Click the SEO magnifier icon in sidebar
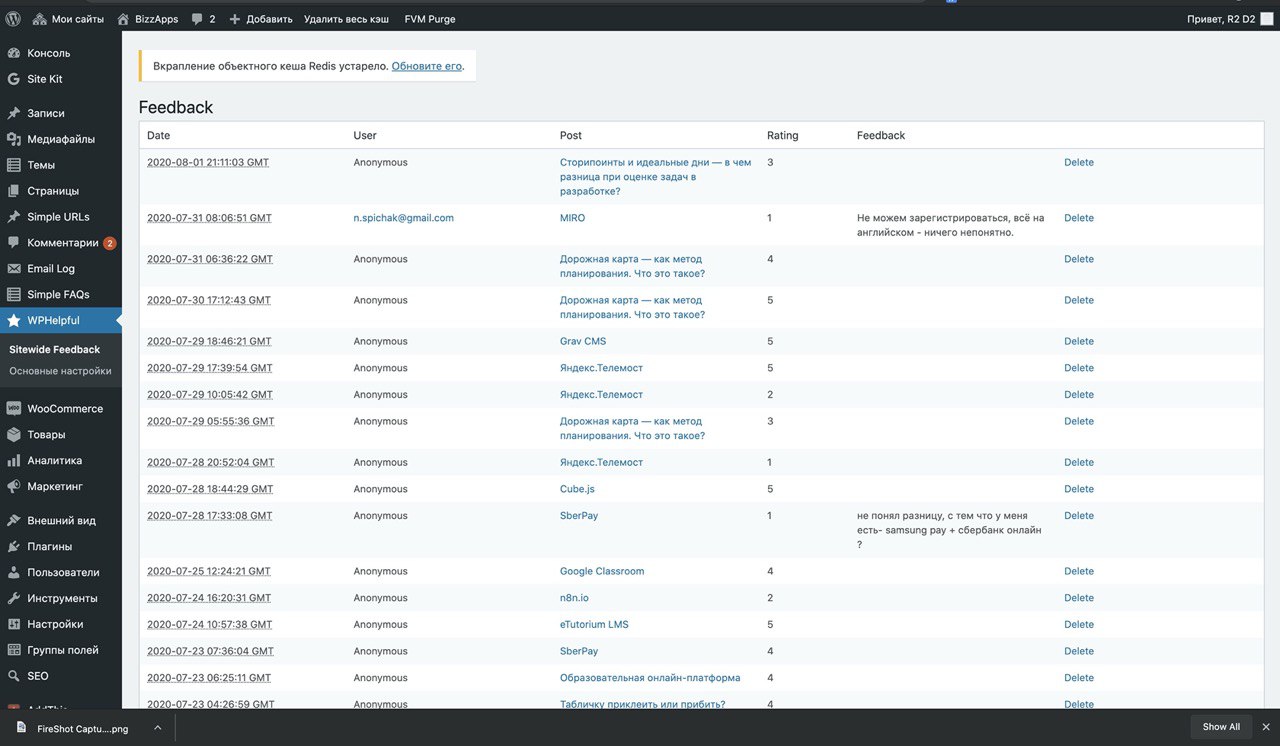The width and height of the screenshot is (1280, 746). [13, 676]
